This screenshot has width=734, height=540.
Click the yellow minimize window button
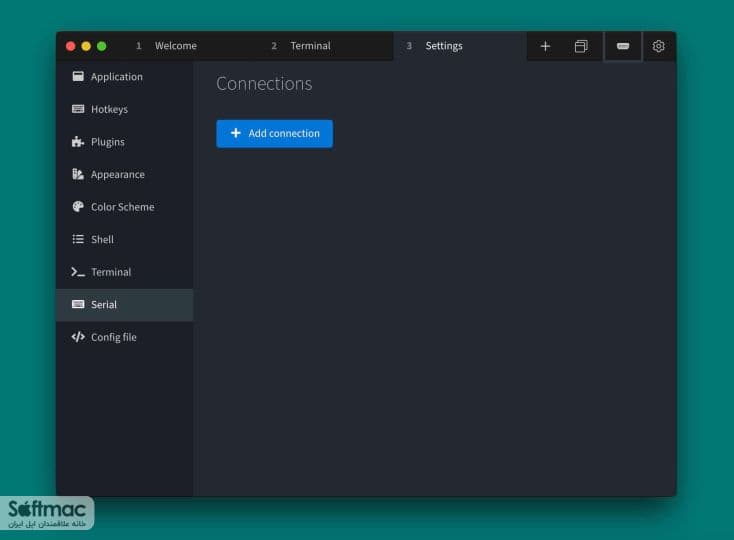86,46
